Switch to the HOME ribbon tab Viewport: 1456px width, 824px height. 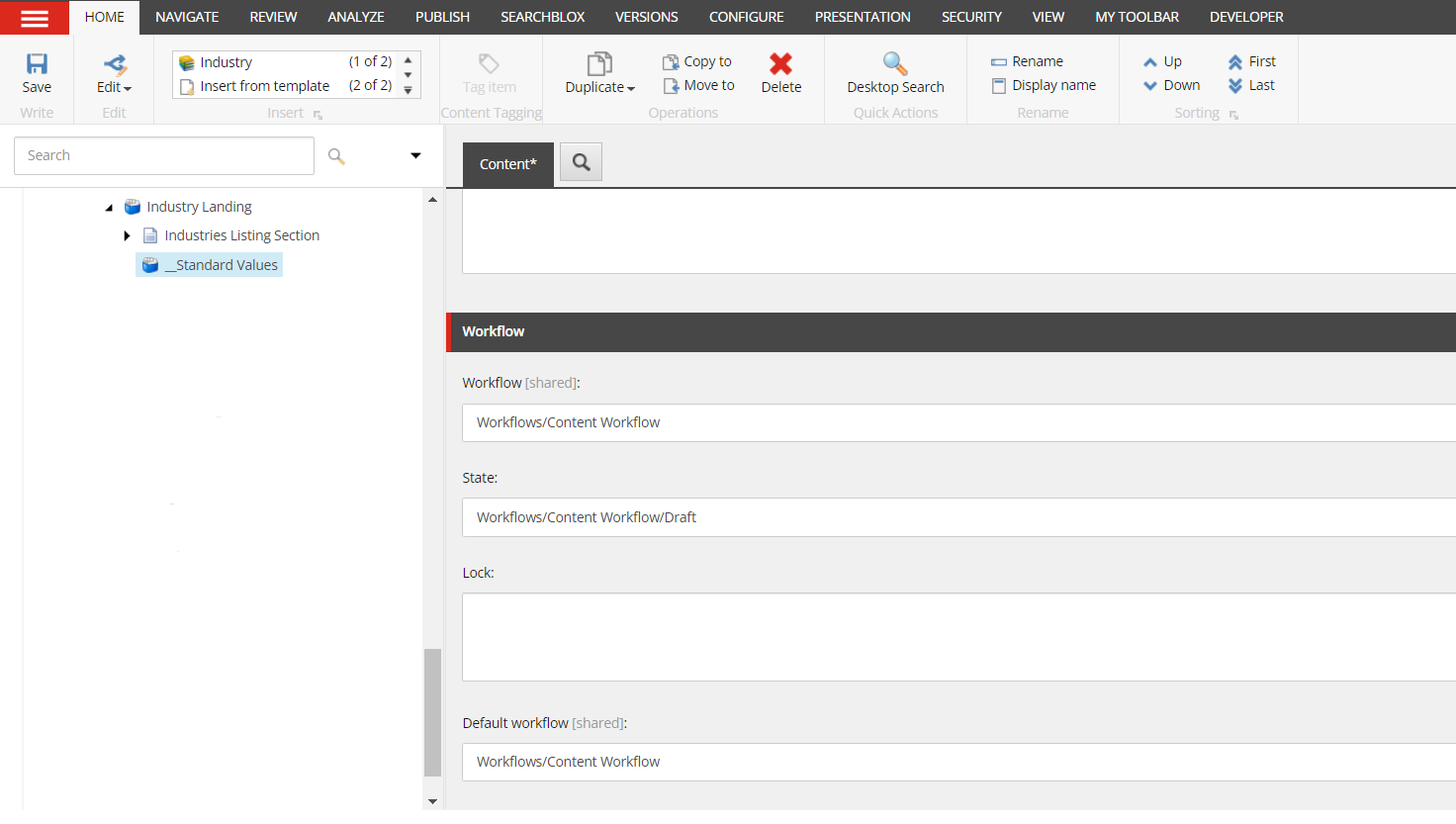pos(105,18)
